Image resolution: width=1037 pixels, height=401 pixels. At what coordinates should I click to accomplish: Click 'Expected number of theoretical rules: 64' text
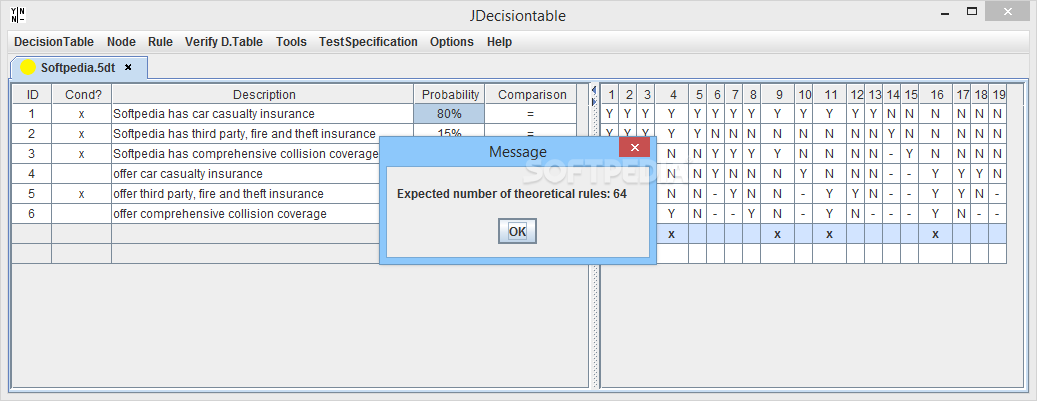[511, 194]
